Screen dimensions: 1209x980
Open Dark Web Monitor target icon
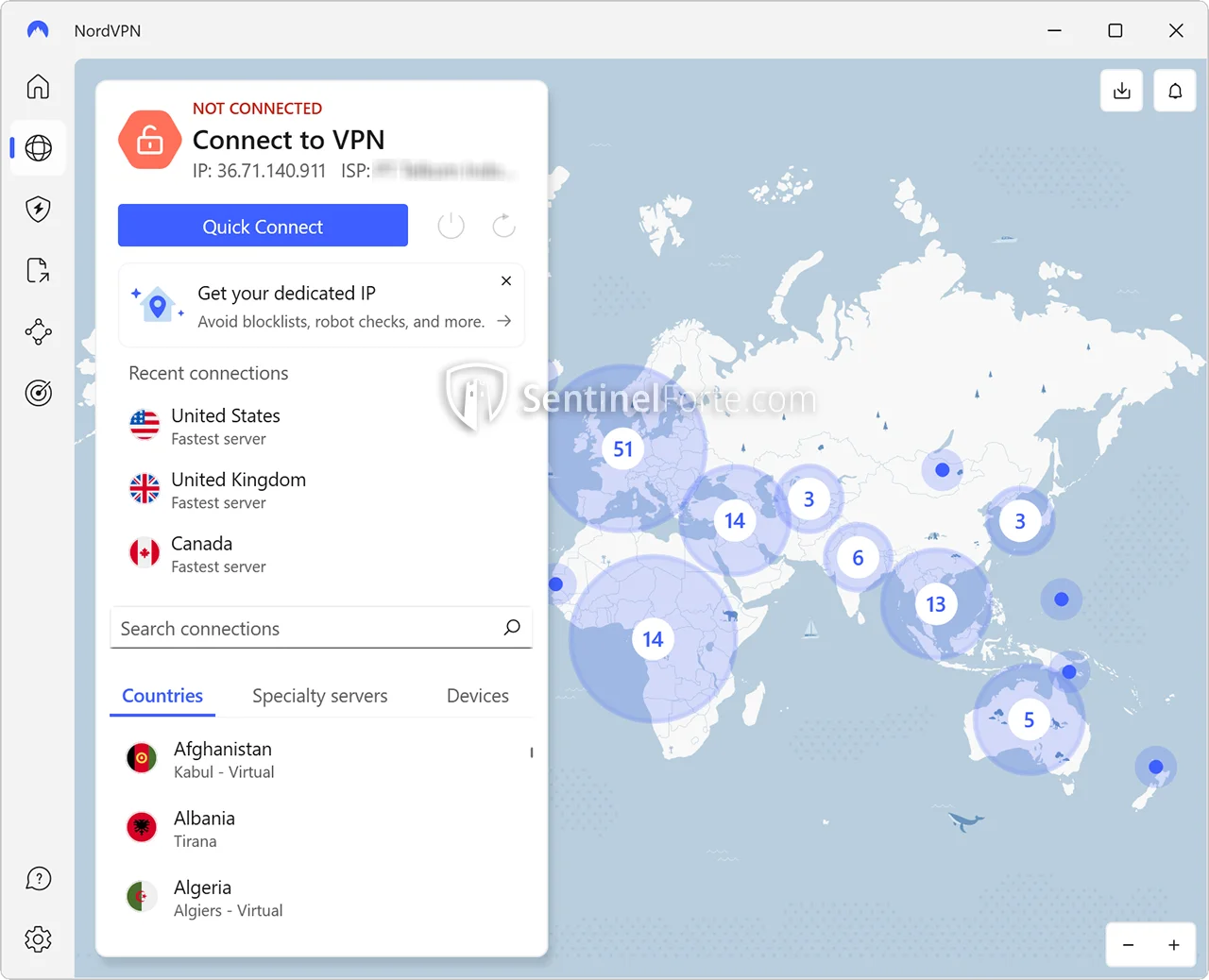(38, 393)
